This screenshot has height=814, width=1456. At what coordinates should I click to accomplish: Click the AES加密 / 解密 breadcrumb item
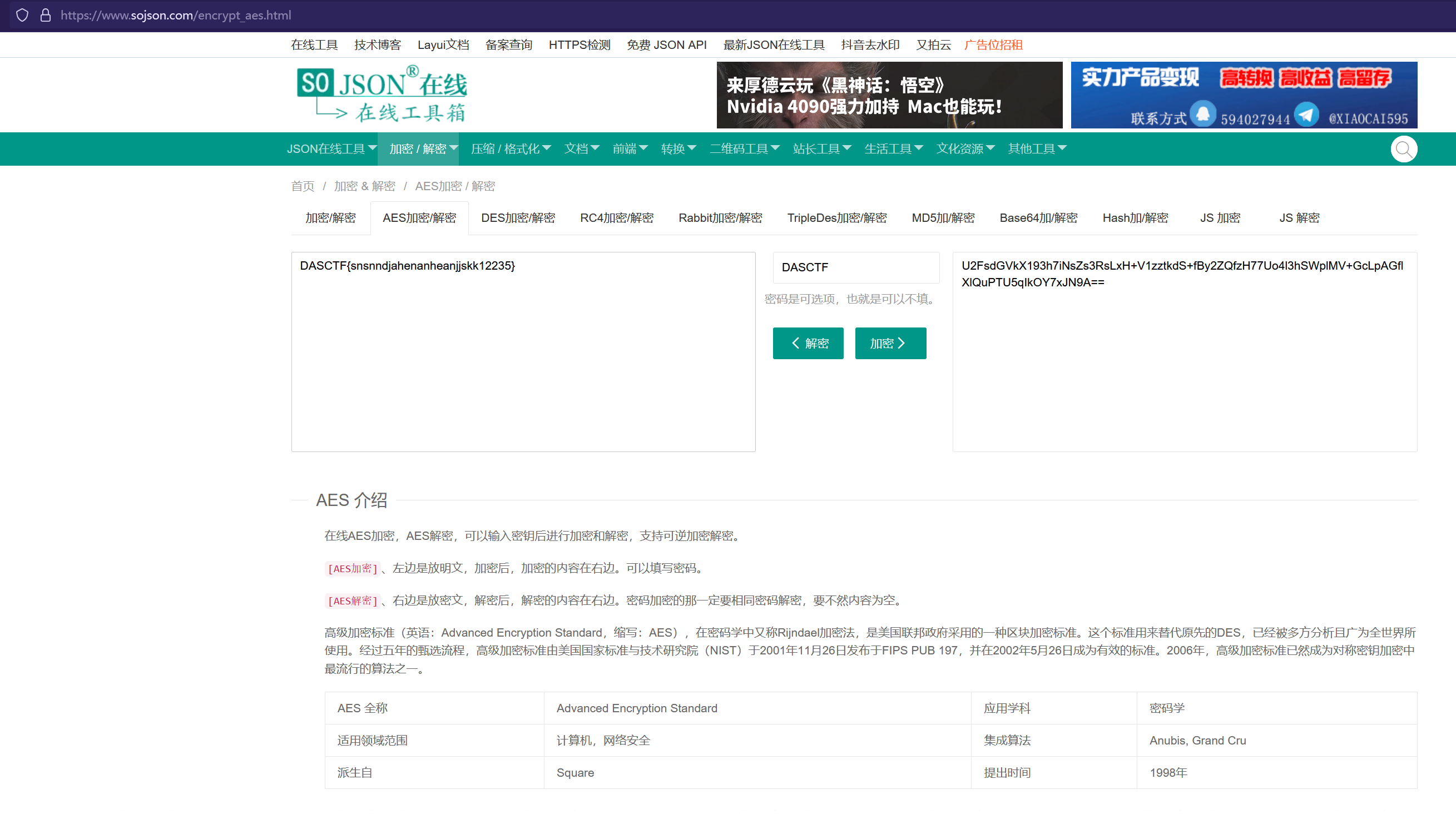pos(455,186)
